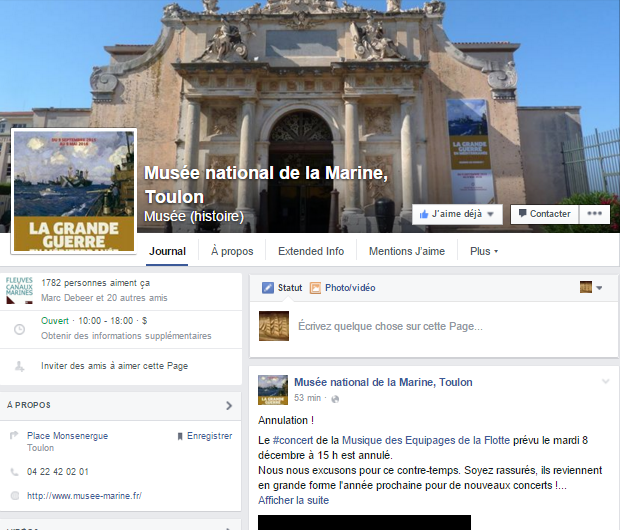Switch to the À propos tab
Viewport: 620px width, 530px height.
click(x=232, y=252)
